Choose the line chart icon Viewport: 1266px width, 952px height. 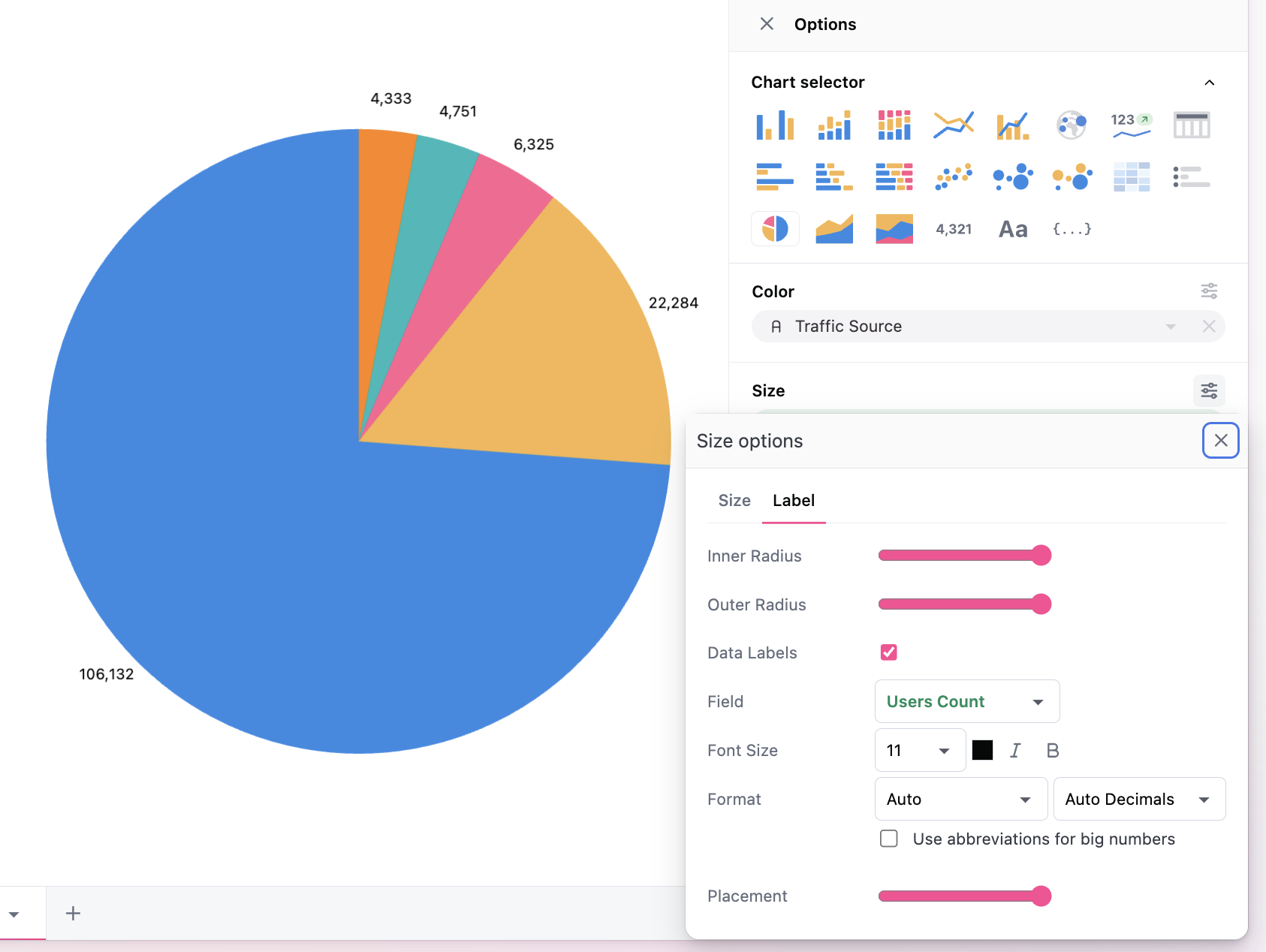pyautogui.click(x=953, y=125)
